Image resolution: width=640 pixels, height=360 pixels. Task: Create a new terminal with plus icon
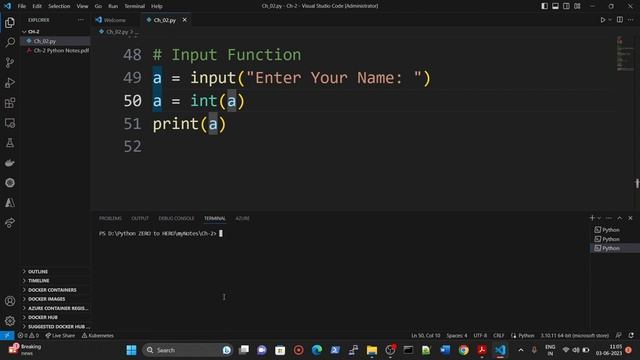tap(592, 218)
